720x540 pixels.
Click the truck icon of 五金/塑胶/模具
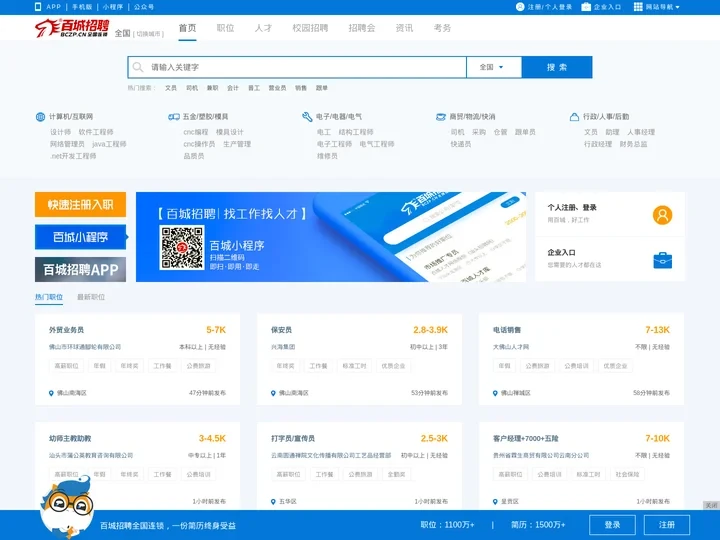pyautogui.click(x=174, y=117)
